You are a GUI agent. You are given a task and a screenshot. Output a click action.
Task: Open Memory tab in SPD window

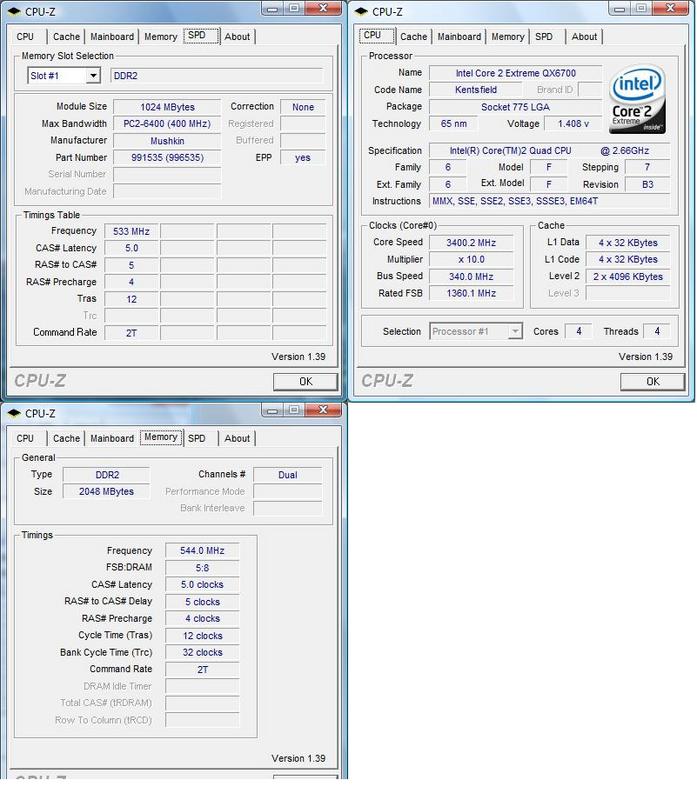(x=160, y=37)
